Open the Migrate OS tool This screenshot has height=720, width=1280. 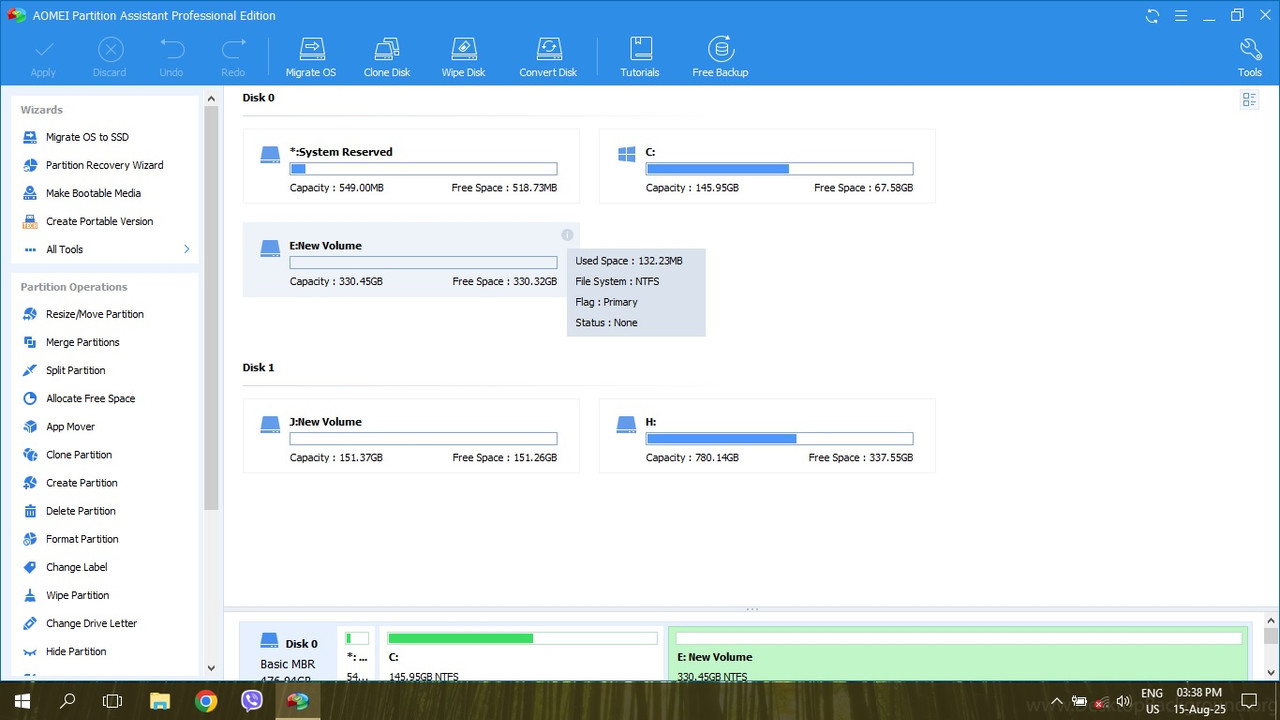[x=311, y=57]
